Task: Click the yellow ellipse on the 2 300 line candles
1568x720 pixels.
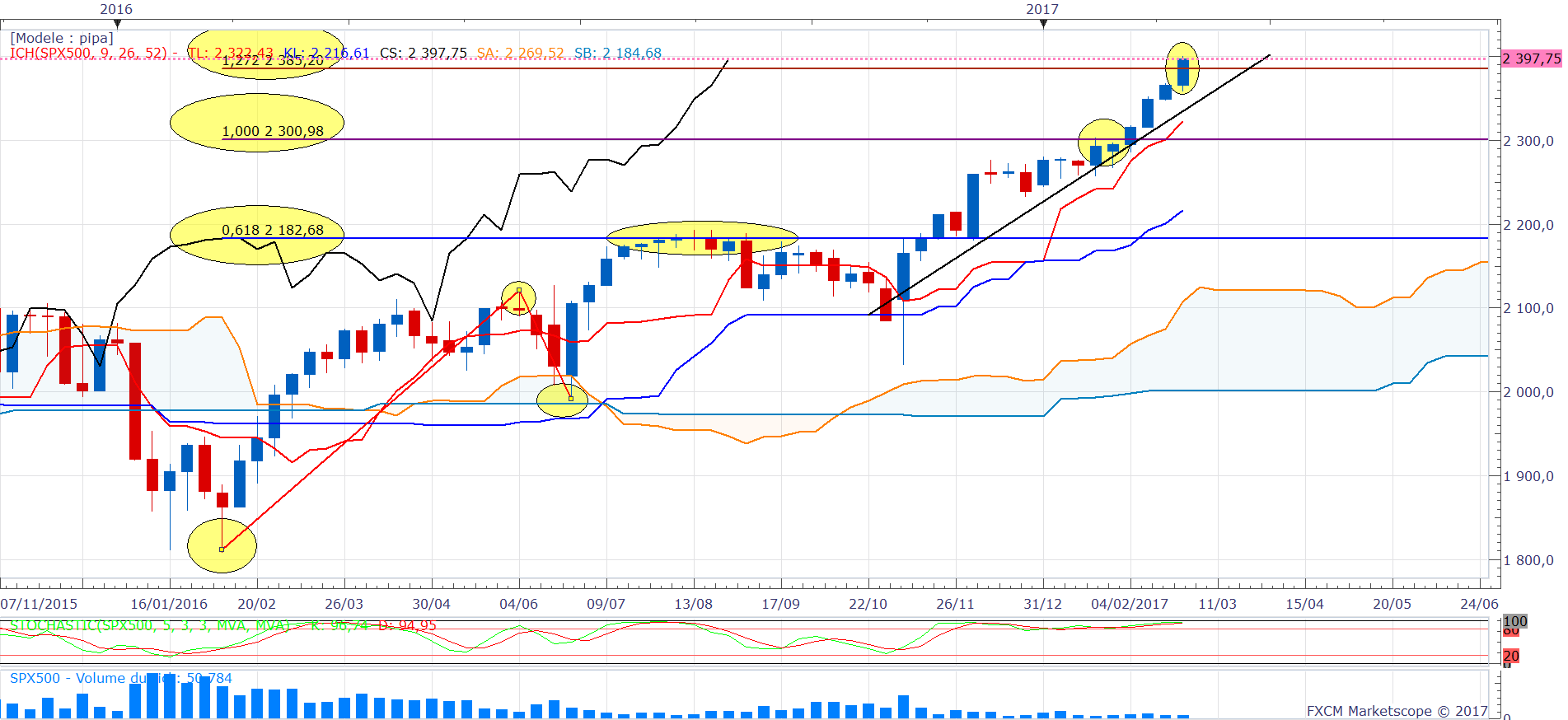Action: tap(1104, 143)
